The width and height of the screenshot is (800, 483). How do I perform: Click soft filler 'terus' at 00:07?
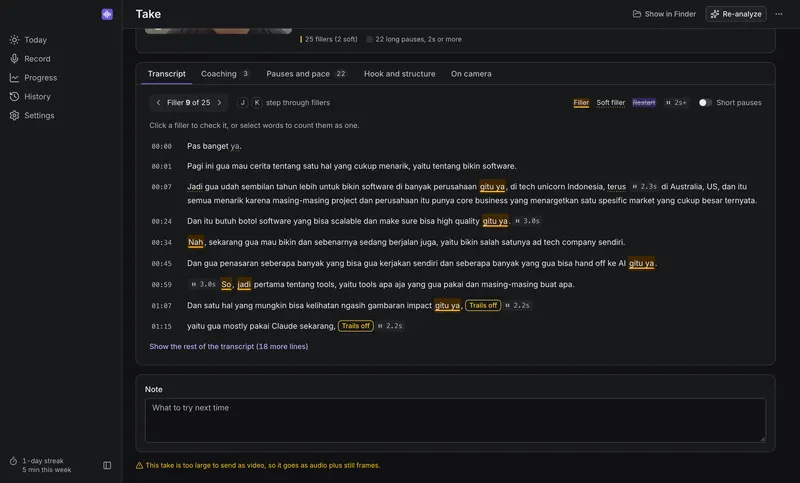pyautogui.click(x=616, y=187)
